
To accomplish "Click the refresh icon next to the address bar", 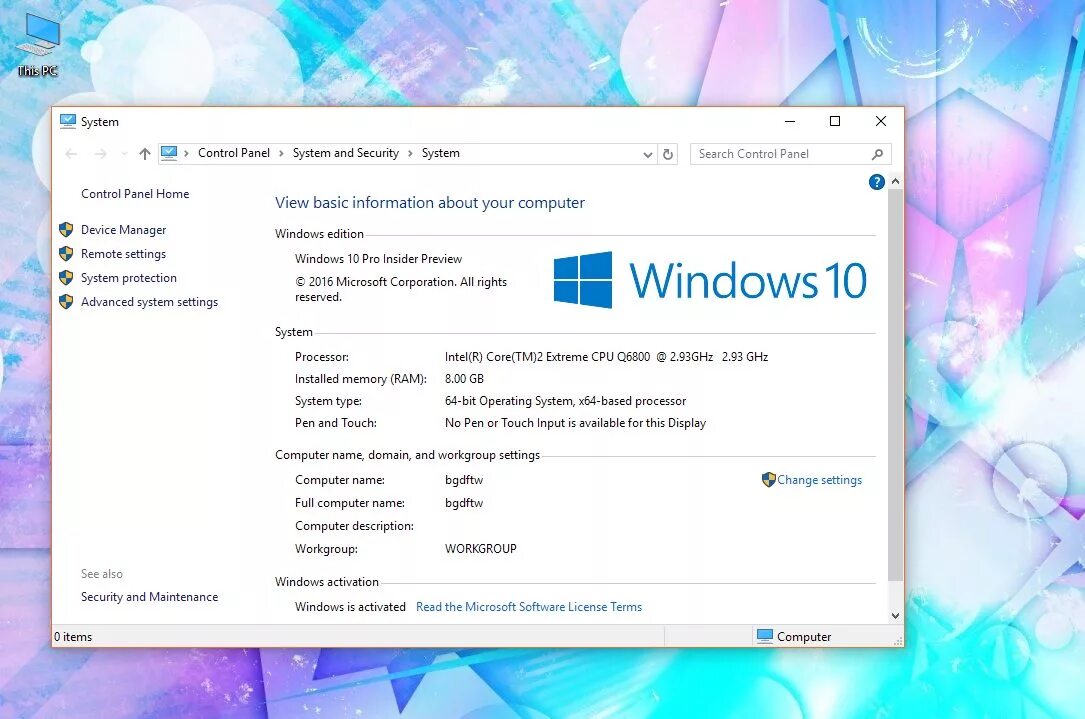I will pyautogui.click(x=668, y=153).
